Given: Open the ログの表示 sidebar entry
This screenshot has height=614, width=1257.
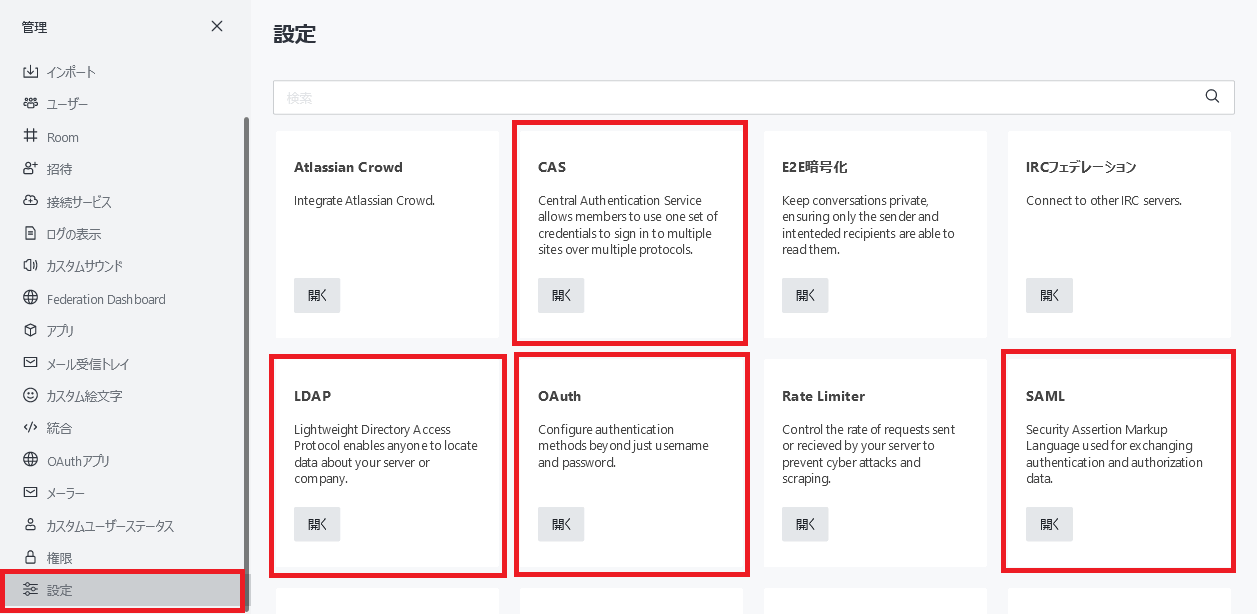Looking at the screenshot, I should 74,234.
